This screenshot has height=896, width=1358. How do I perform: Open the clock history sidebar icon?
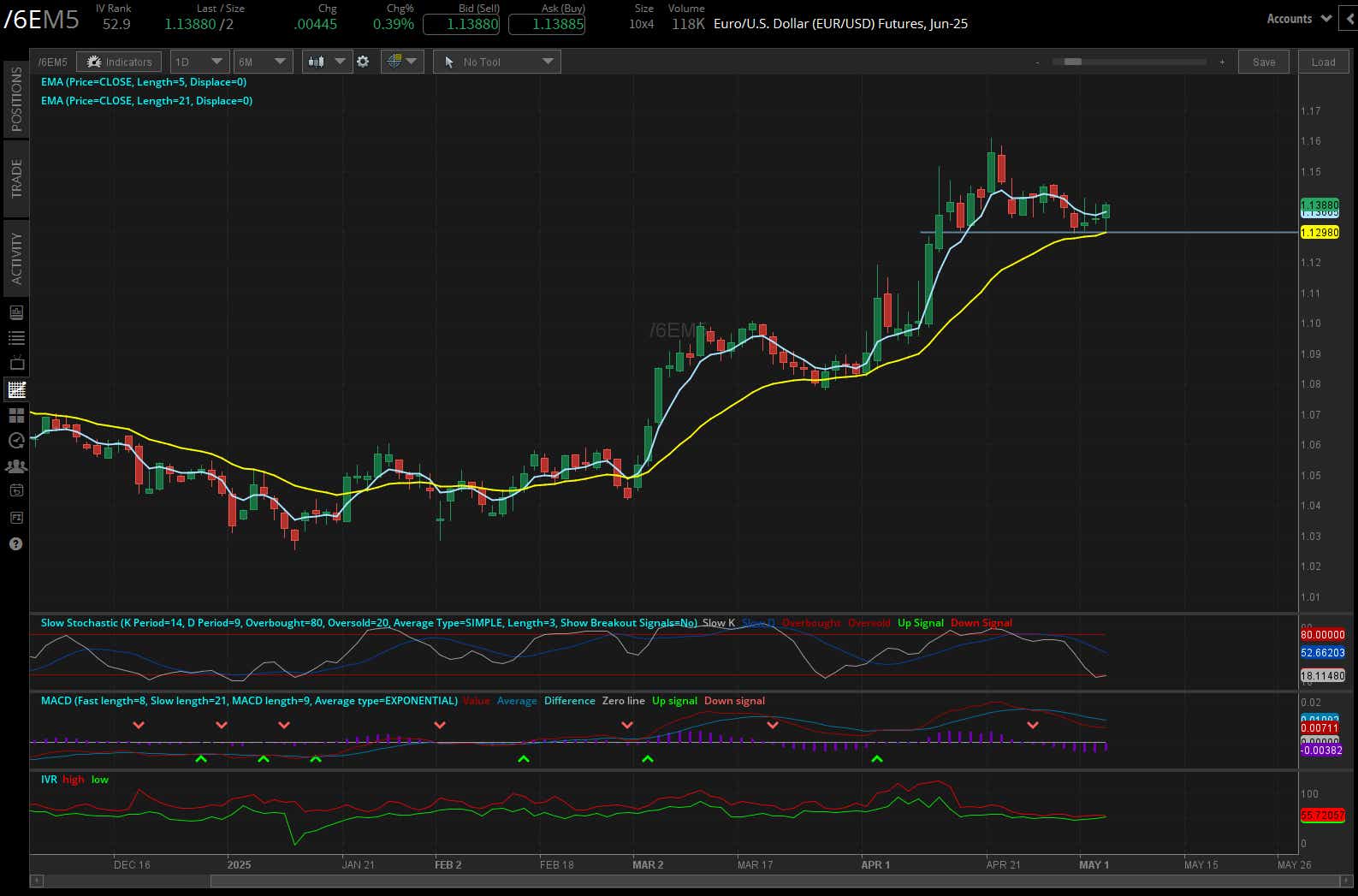16,441
